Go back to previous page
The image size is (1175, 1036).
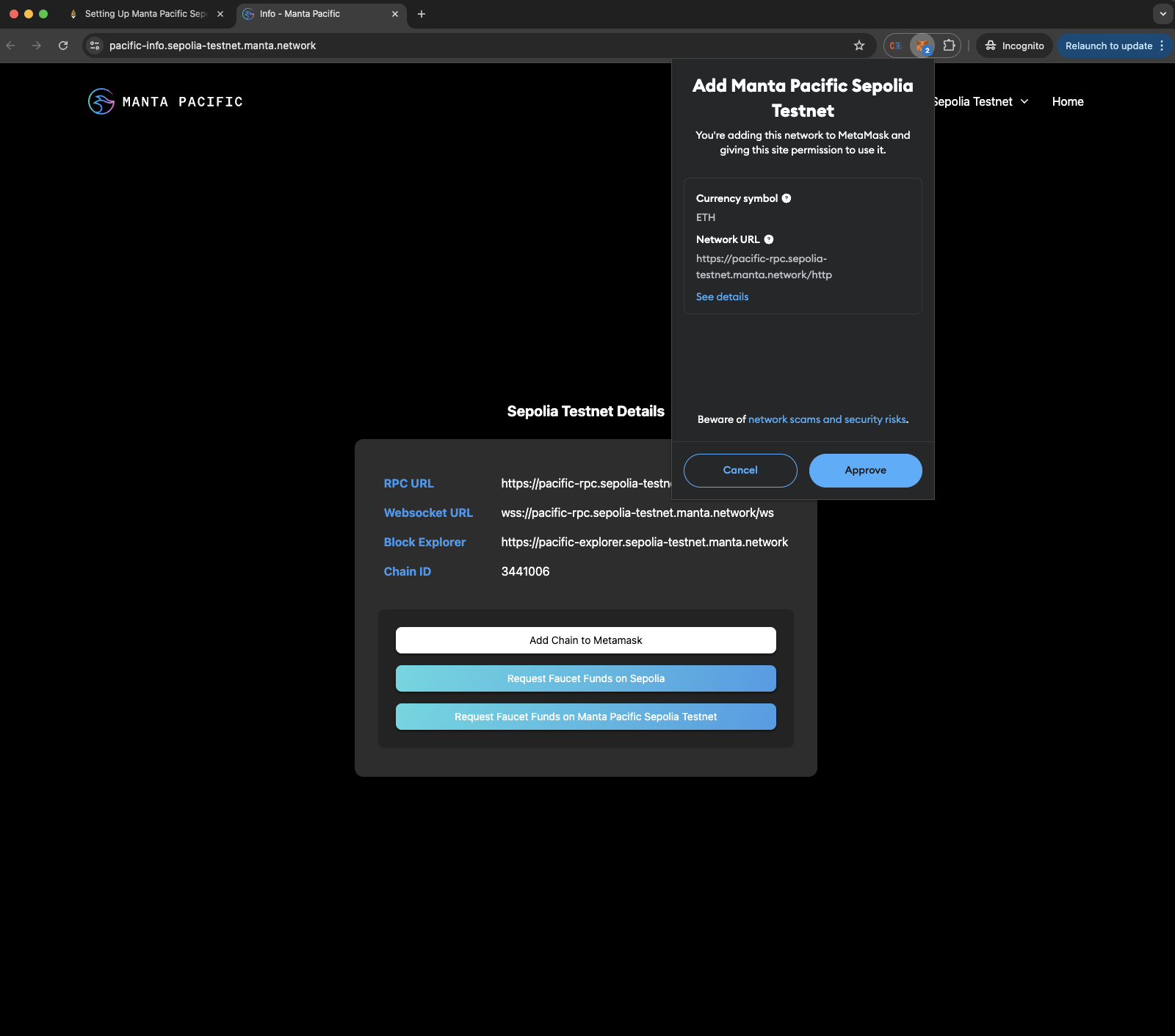coord(10,46)
